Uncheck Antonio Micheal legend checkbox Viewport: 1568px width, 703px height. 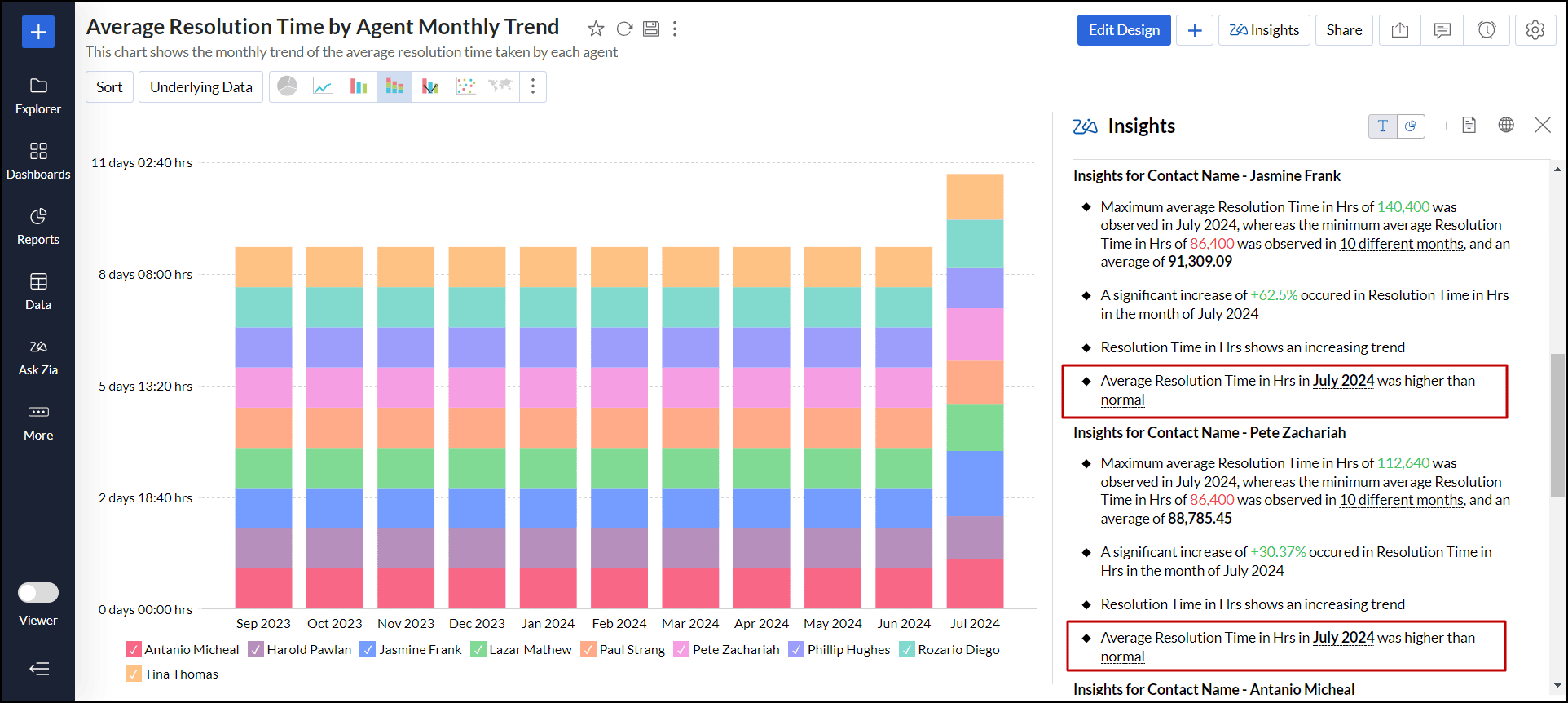click(x=134, y=649)
